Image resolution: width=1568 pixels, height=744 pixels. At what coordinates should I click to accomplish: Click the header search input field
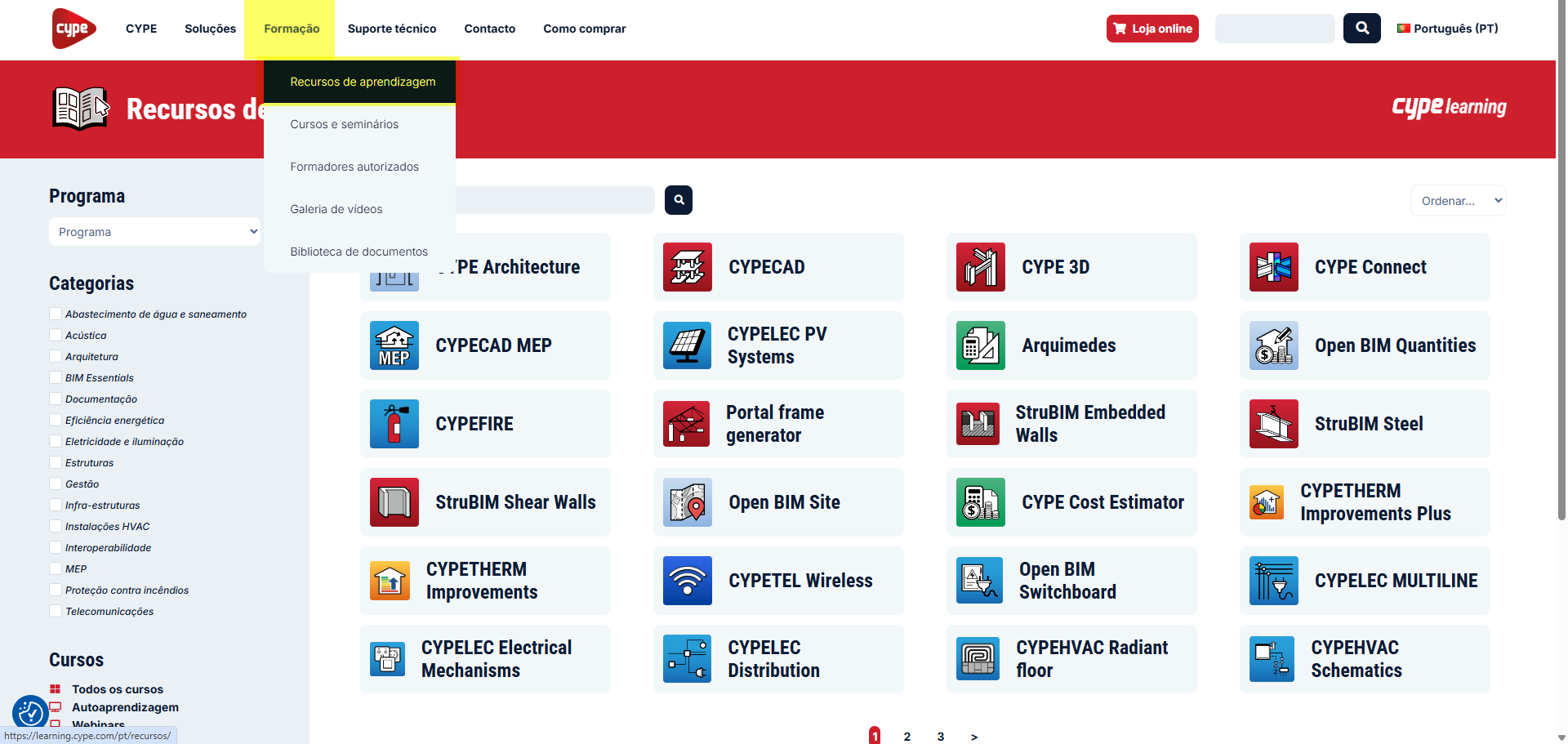click(1274, 29)
